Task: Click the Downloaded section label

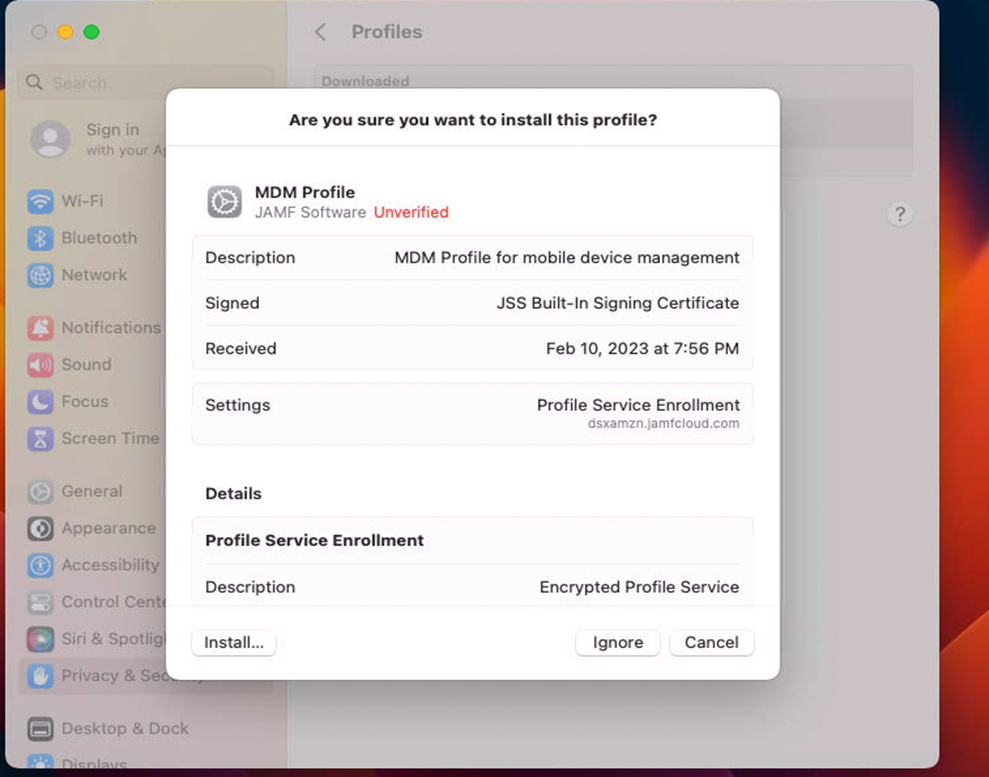Action: click(x=365, y=81)
